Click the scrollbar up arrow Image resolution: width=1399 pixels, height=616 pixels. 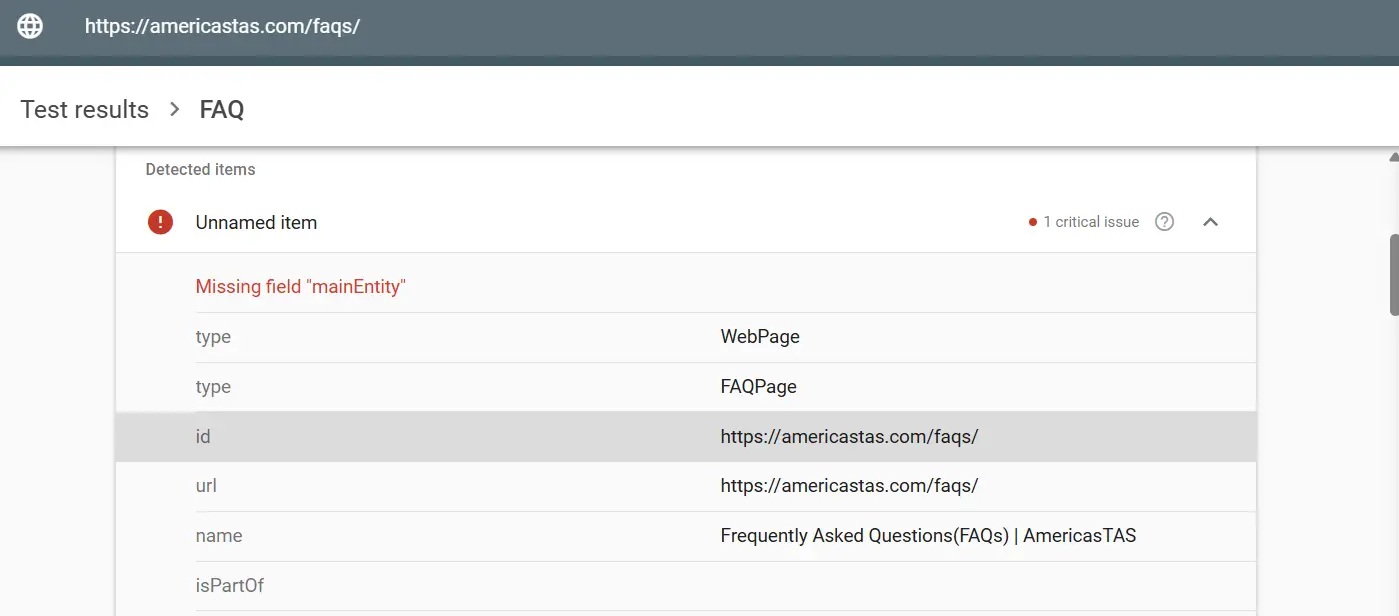coord(1393,156)
